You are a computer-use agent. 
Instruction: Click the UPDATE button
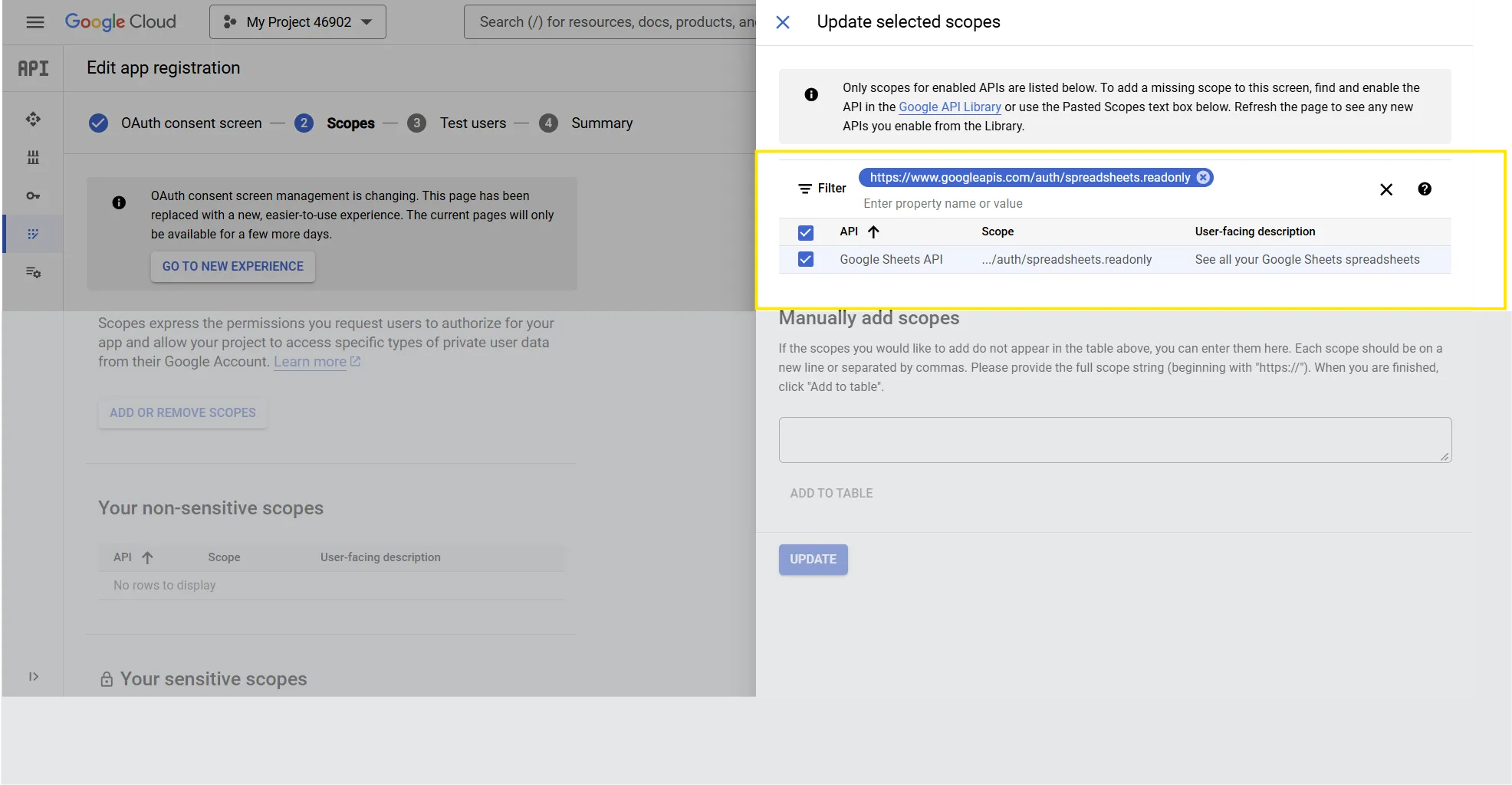(814, 560)
